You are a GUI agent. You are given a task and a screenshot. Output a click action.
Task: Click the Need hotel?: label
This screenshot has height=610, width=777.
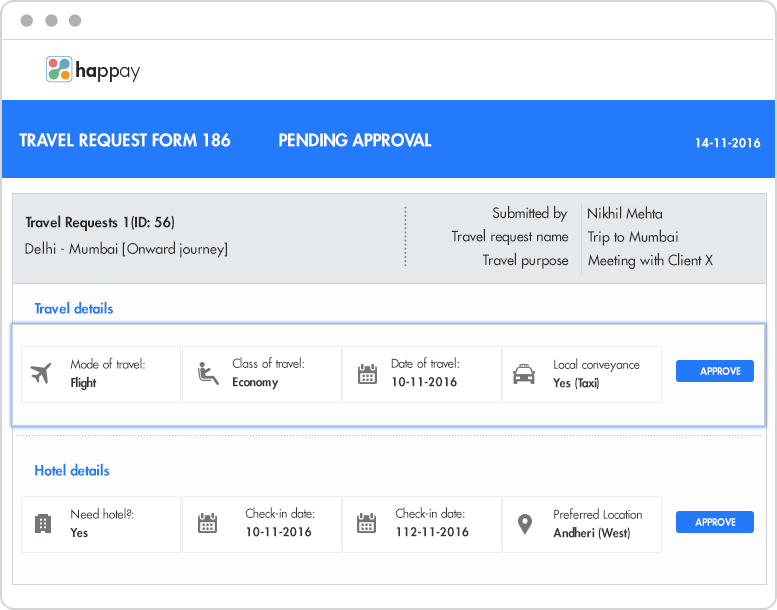pyautogui.click(x=102, y=514)
